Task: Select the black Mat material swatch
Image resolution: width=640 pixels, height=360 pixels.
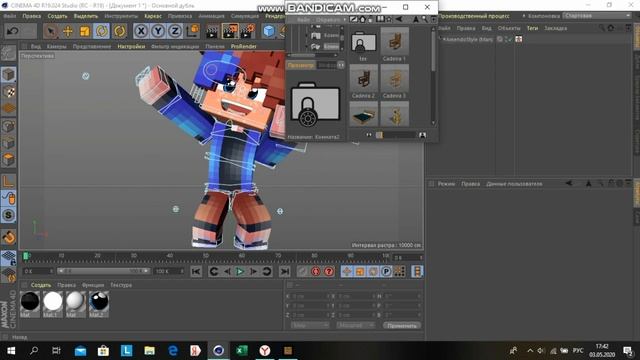Action: coord(30,304)
